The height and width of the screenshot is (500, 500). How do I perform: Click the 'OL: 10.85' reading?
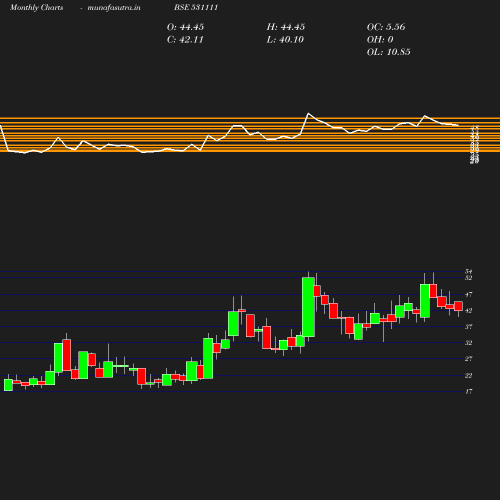(389, 52)
